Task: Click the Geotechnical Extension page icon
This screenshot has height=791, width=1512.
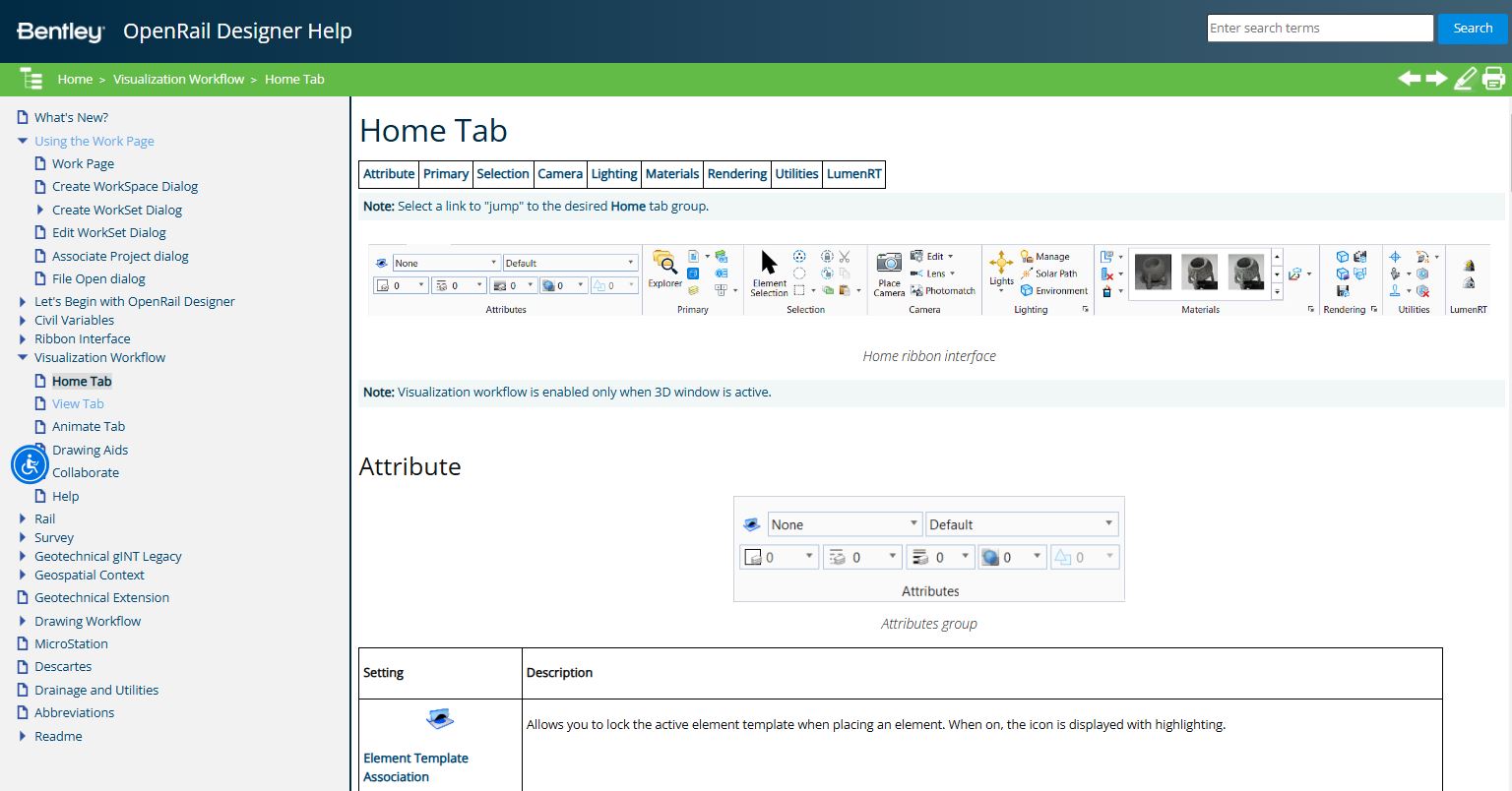Action: pyautogui.click(x=23, y=597)
